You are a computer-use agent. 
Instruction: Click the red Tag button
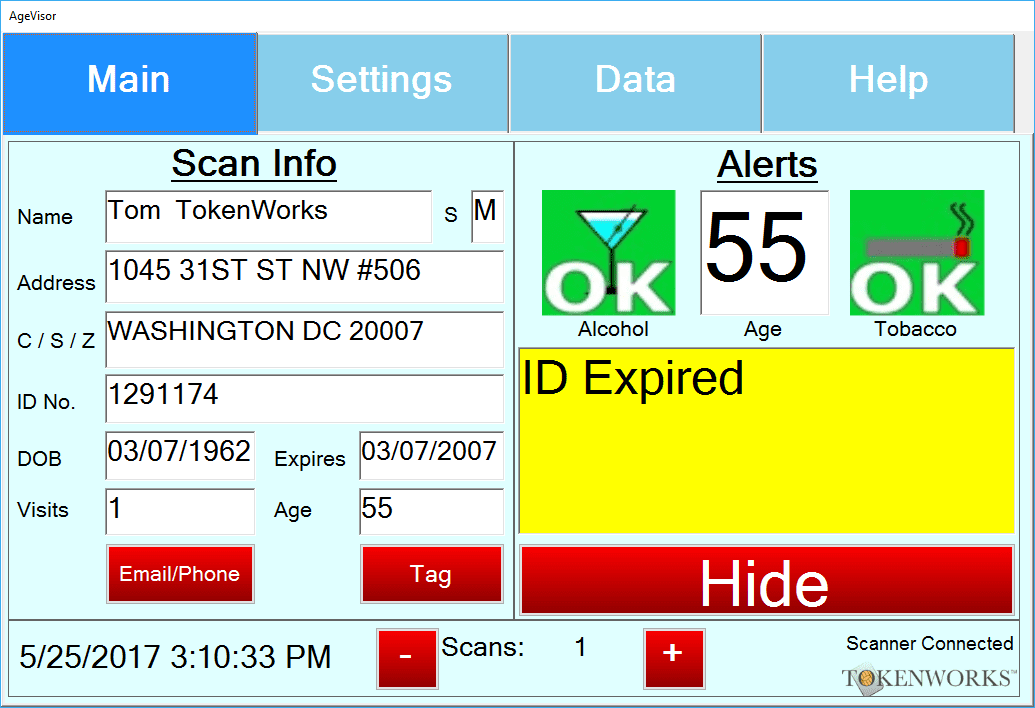point(432,574)
